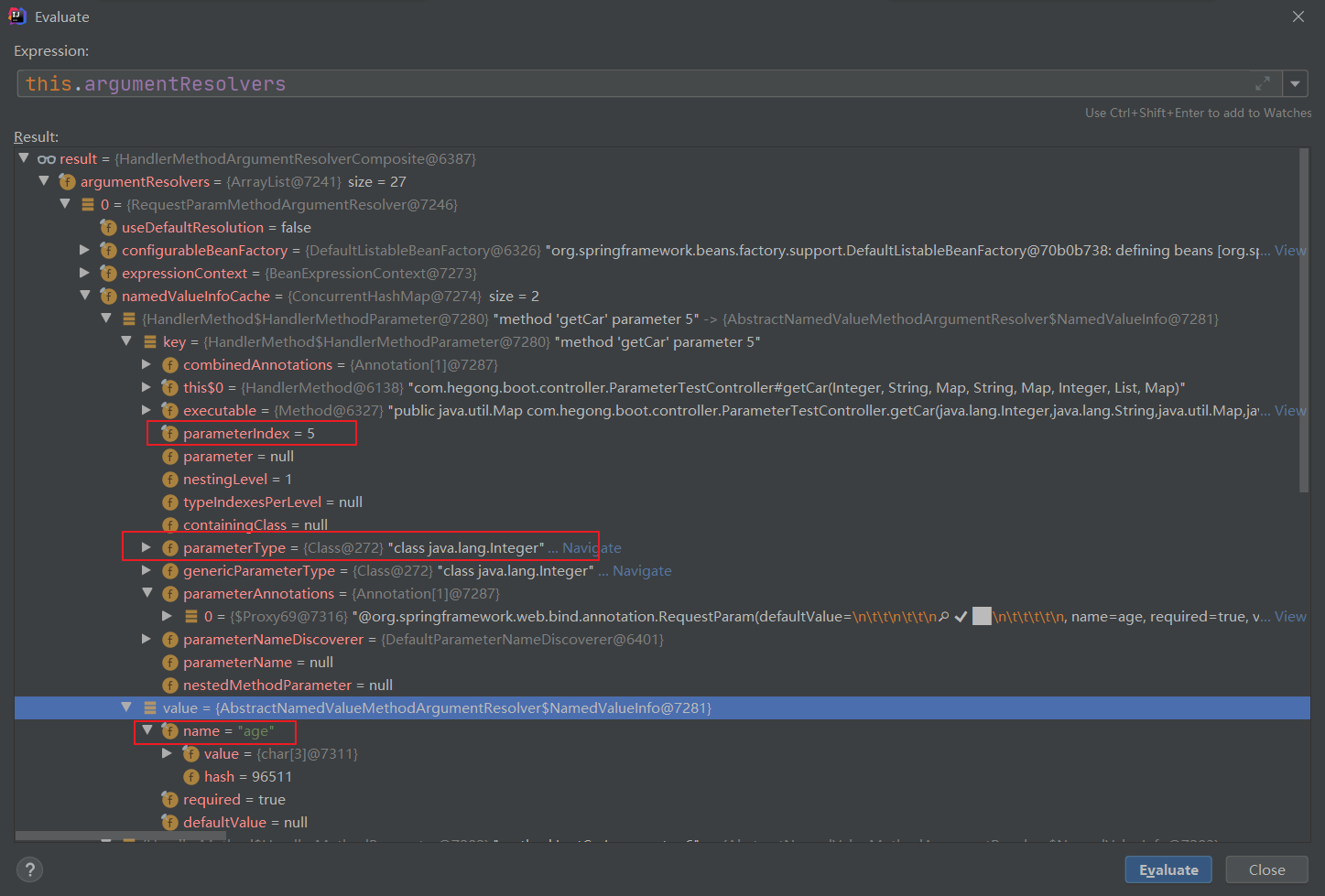
Task: Click the nestedMethodParameter field icon
Action: (x=169, y=685)
